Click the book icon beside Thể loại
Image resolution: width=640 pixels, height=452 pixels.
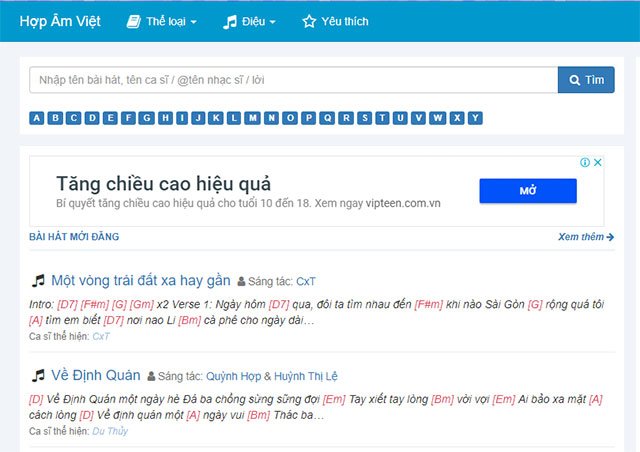[133, 21]
